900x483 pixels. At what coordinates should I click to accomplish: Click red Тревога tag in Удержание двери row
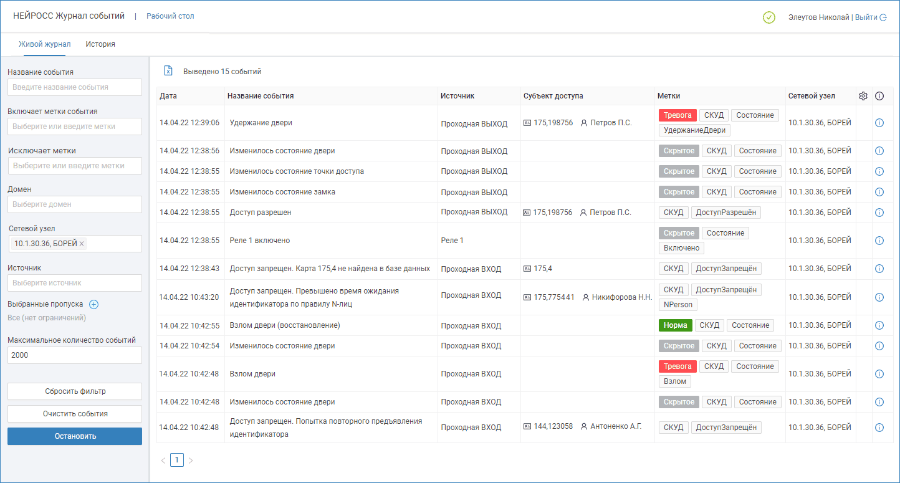pos(677,115)
